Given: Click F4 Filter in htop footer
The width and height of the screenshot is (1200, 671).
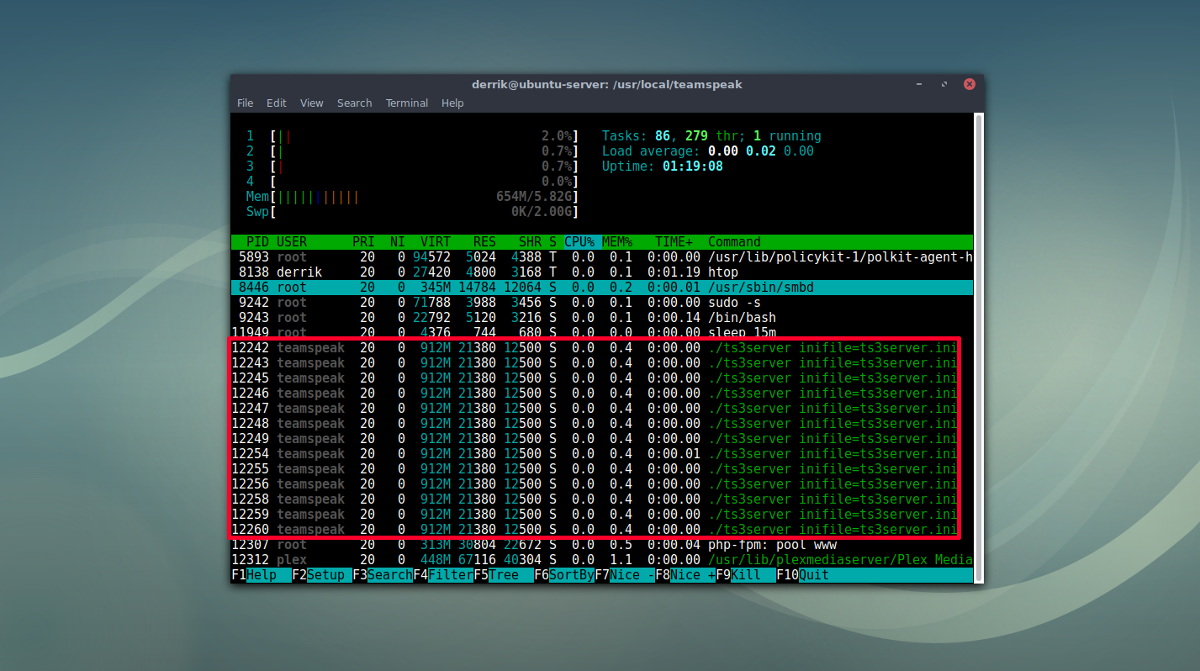Looking at the screenshot, I should coord(443,575).
